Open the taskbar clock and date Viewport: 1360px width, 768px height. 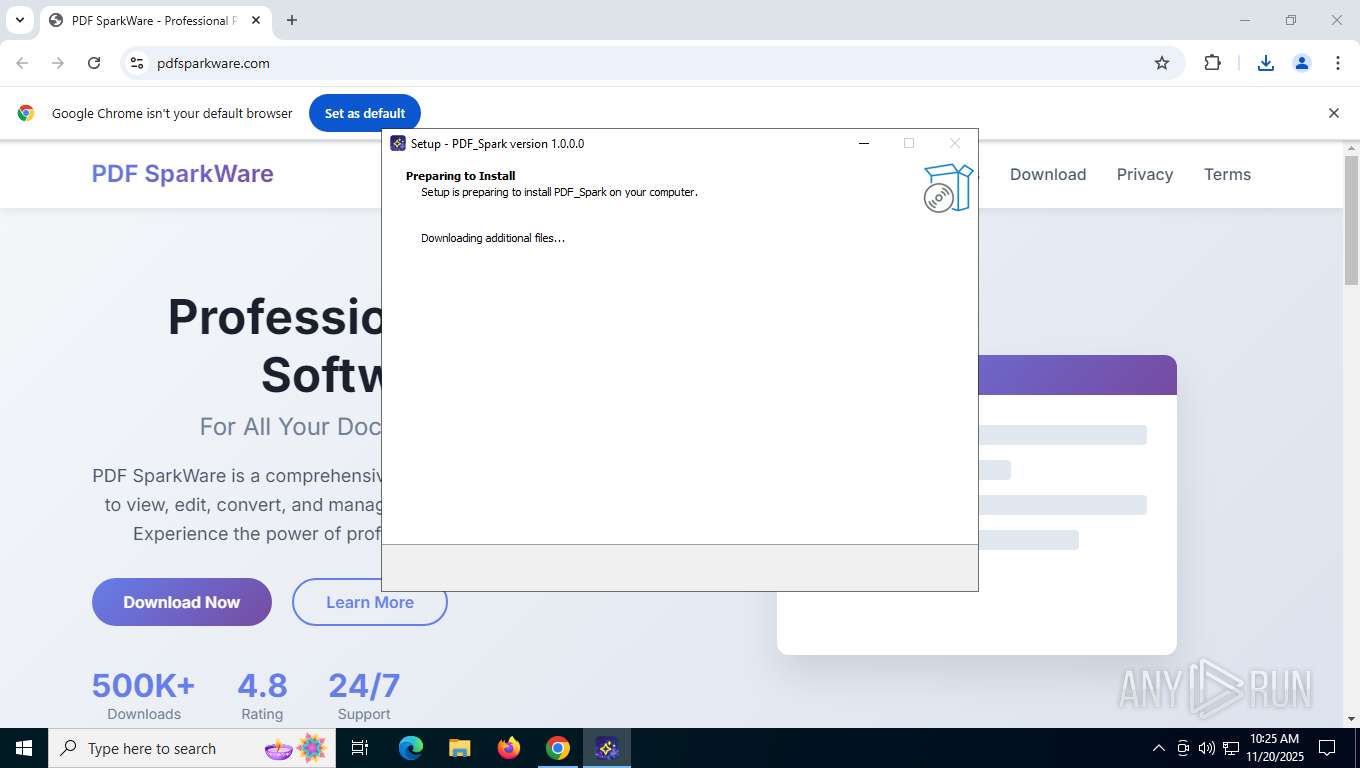(1274, 748)
